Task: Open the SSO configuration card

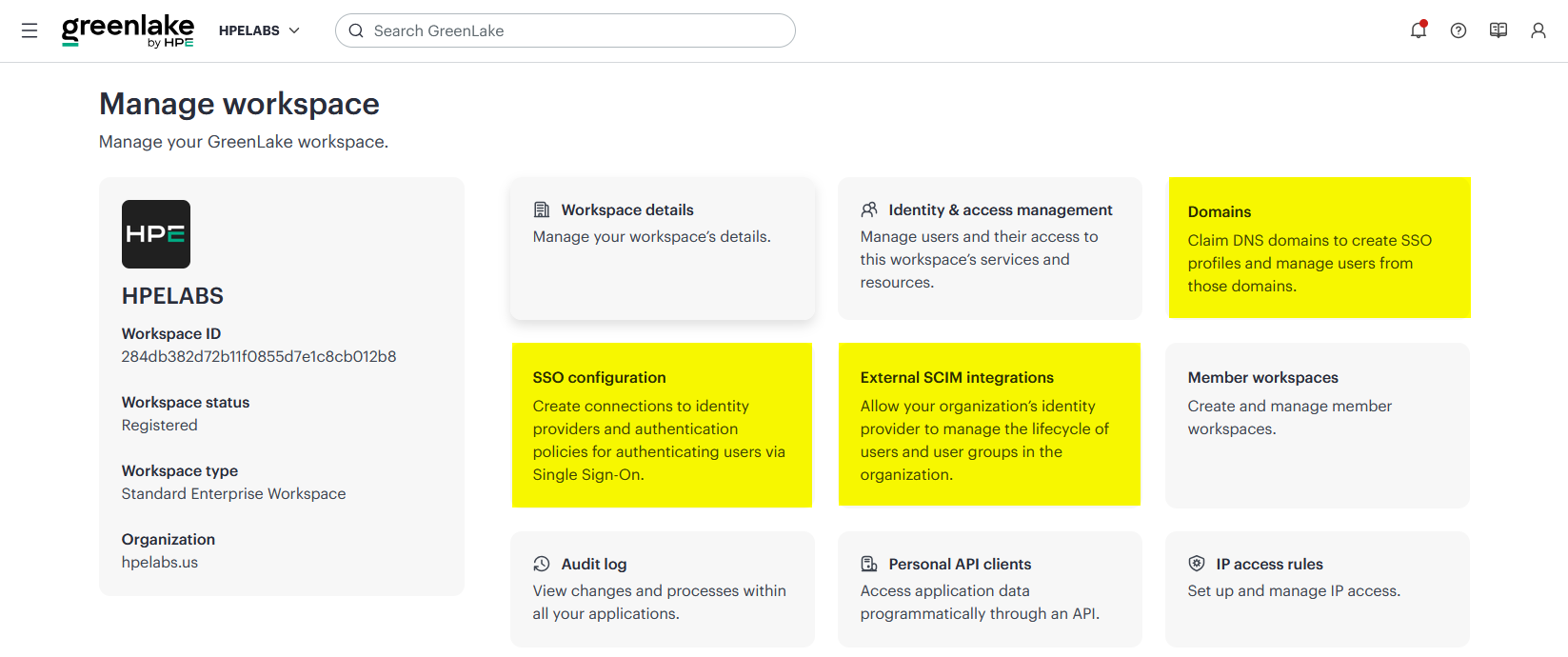Action: pos(662,425)
